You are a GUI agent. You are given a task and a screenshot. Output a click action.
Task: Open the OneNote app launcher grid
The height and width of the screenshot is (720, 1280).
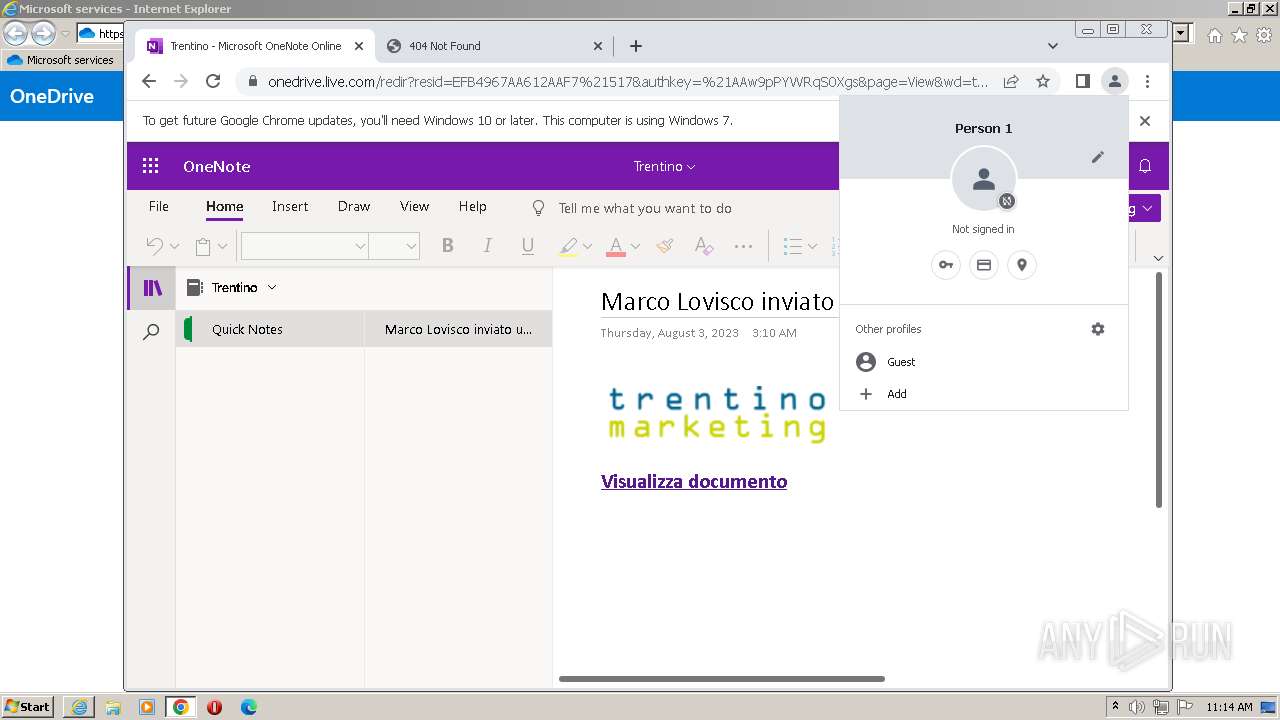pos(151,166)
